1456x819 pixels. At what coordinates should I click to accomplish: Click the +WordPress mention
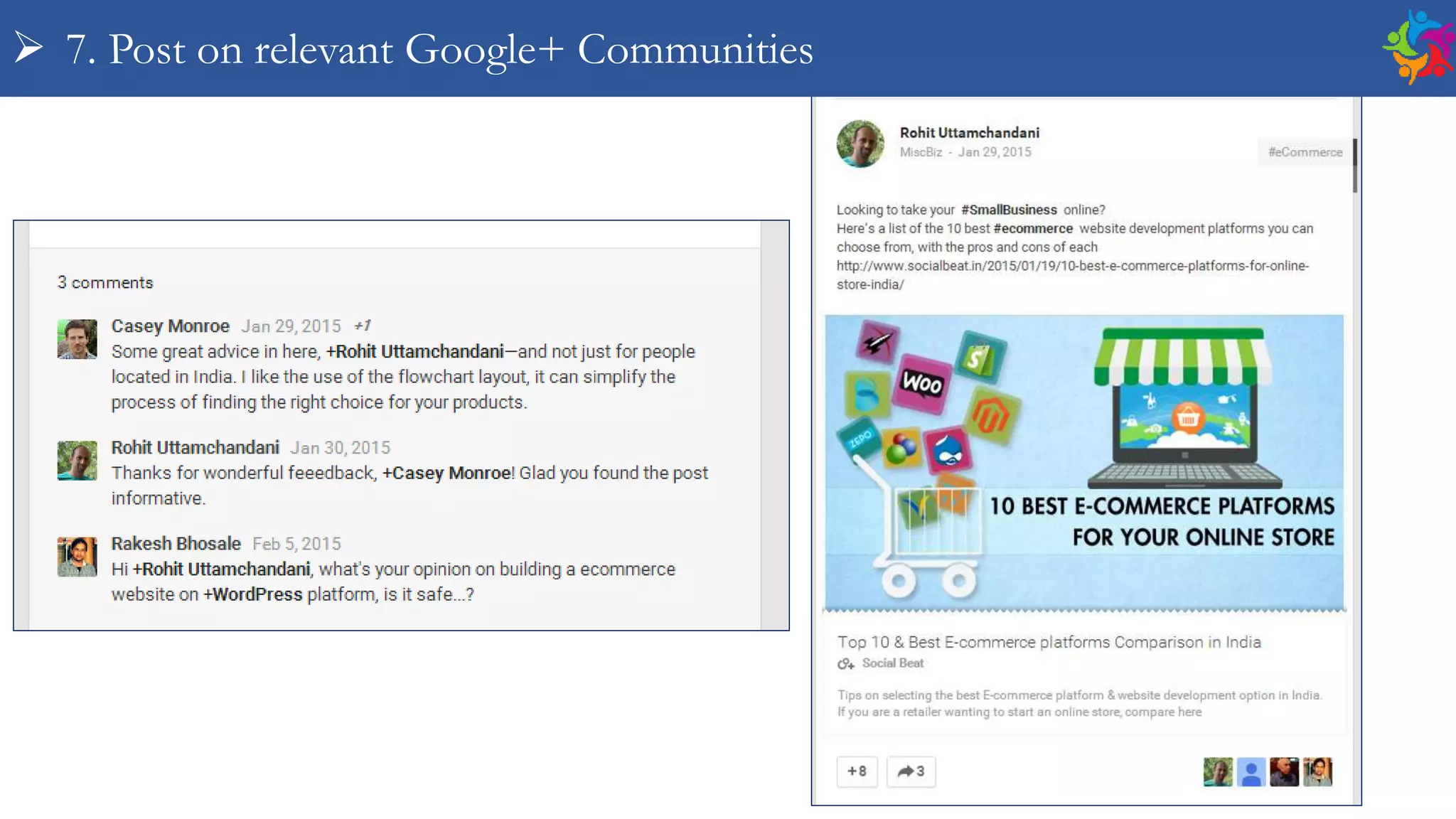pos(253,594)
